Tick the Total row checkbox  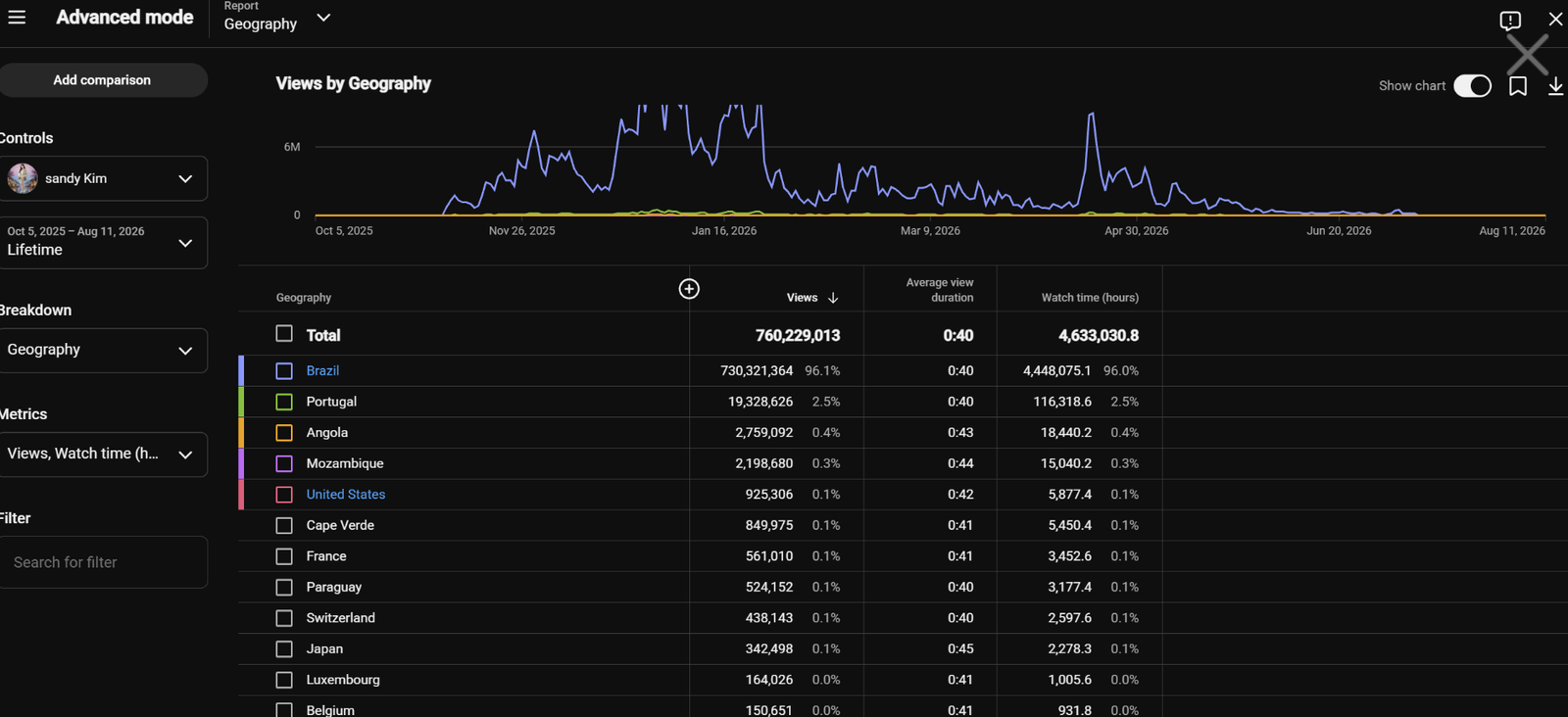(284, 334)
